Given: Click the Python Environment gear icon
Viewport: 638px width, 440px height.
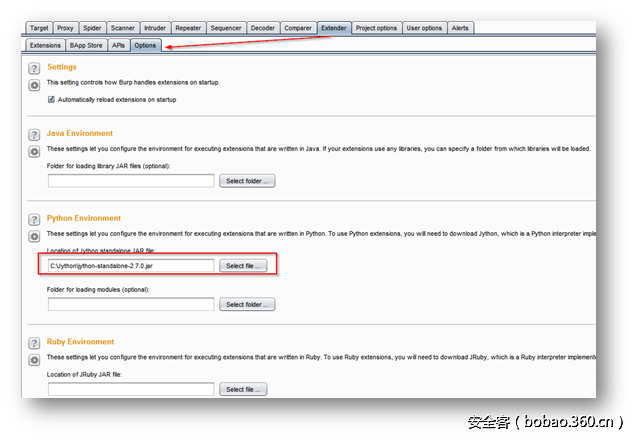Looking at the screenshot, I should tap(34, 236).
